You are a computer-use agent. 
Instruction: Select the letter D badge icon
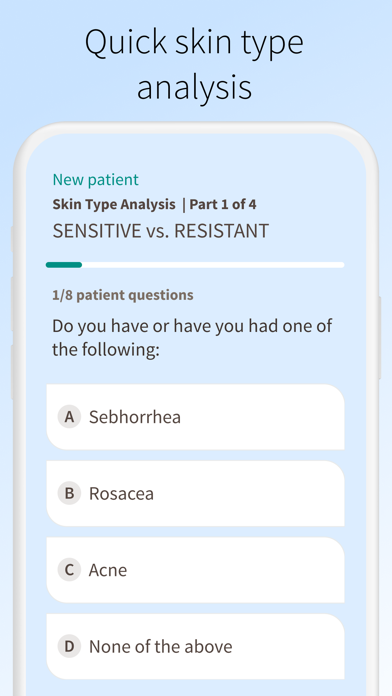coord(69,647)
